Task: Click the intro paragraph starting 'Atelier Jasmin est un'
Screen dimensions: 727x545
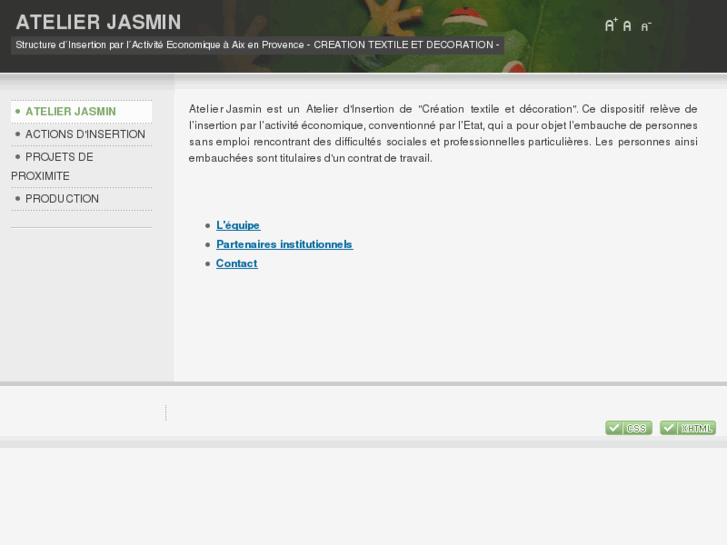Action: click(x=443, y=134)
